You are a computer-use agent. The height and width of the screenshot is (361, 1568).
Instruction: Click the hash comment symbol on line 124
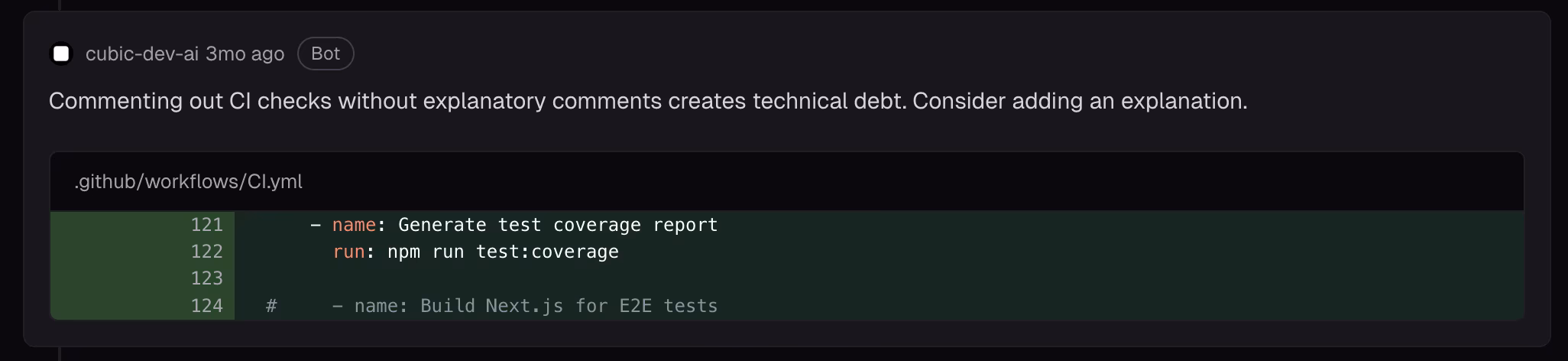pyautogui.click(x=271, y=306)
